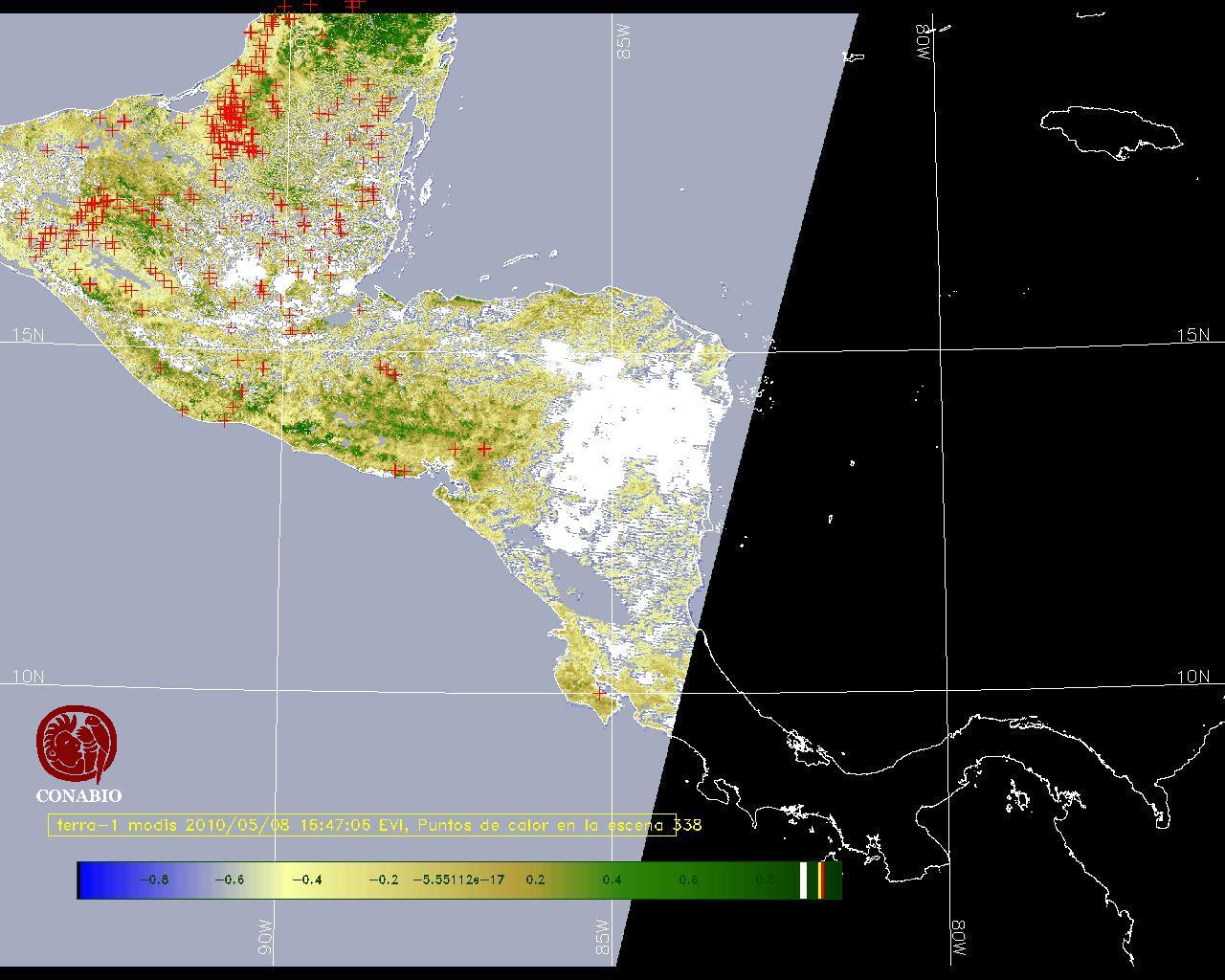Click the 10N latitude label on the left
Viewport: 1225px width, 980px height.
click(28, 677)
